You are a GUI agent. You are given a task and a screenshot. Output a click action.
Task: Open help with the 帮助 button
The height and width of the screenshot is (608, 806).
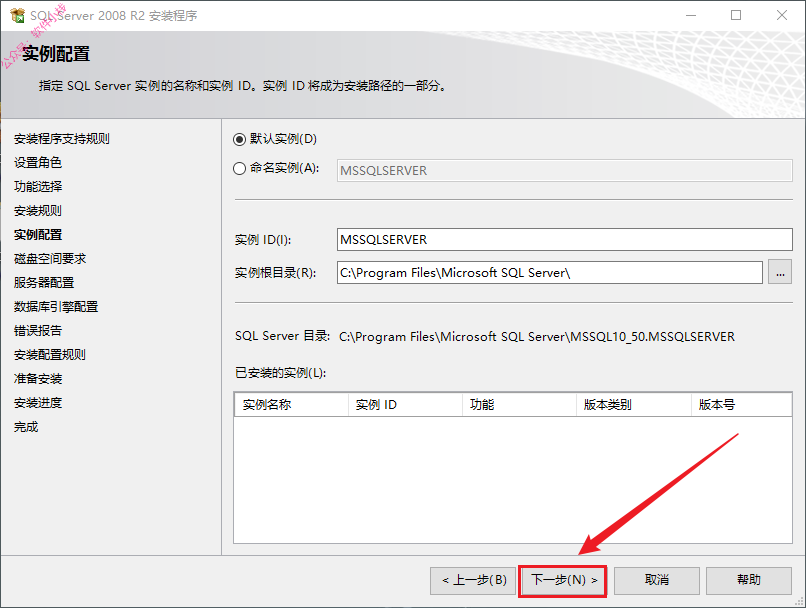pos(748,581)
